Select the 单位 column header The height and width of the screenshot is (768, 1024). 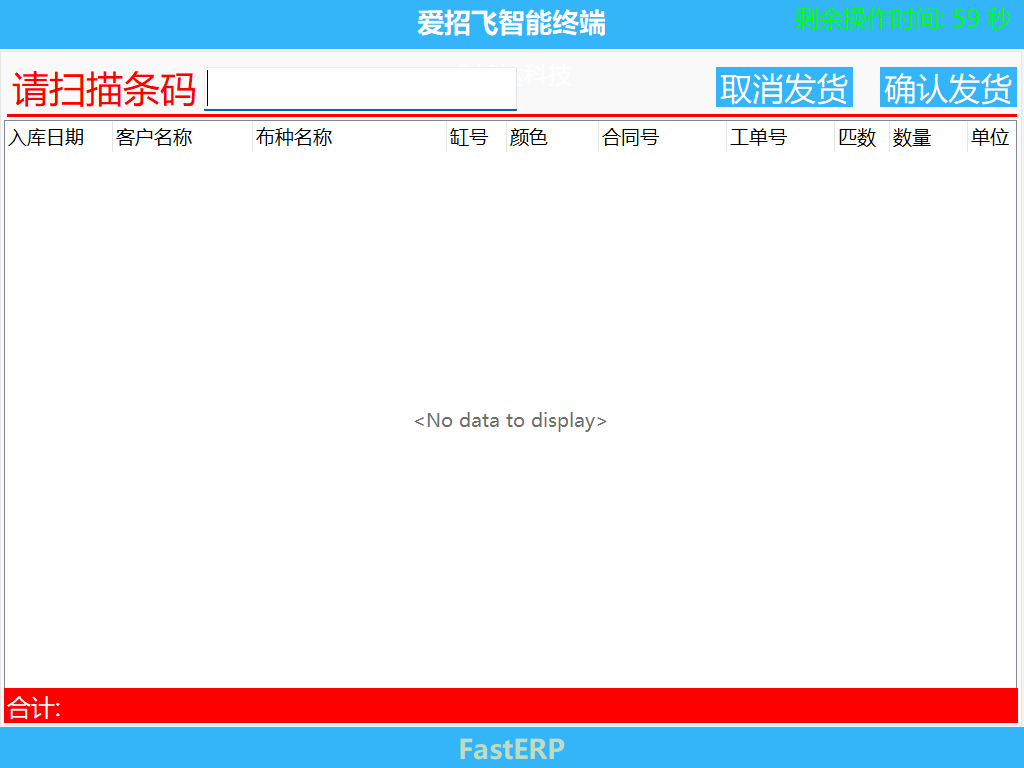990,138
